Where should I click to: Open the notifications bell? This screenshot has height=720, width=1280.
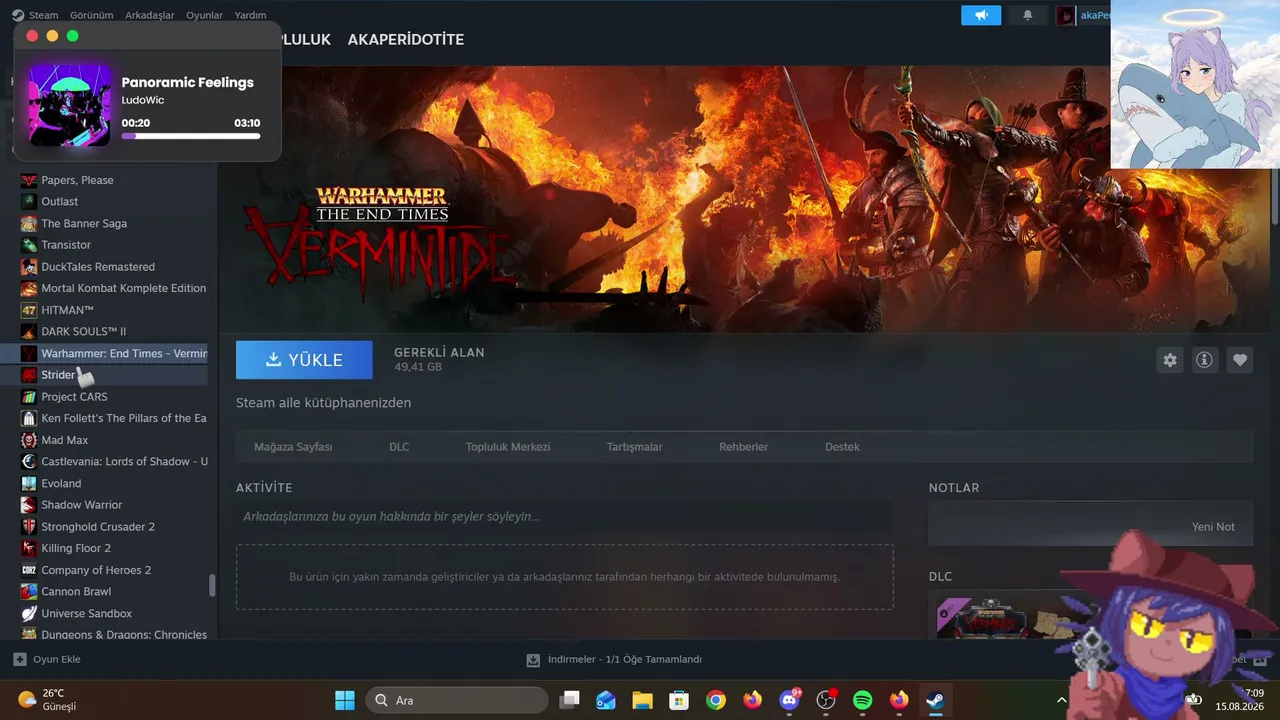(x=1028, y=15)
